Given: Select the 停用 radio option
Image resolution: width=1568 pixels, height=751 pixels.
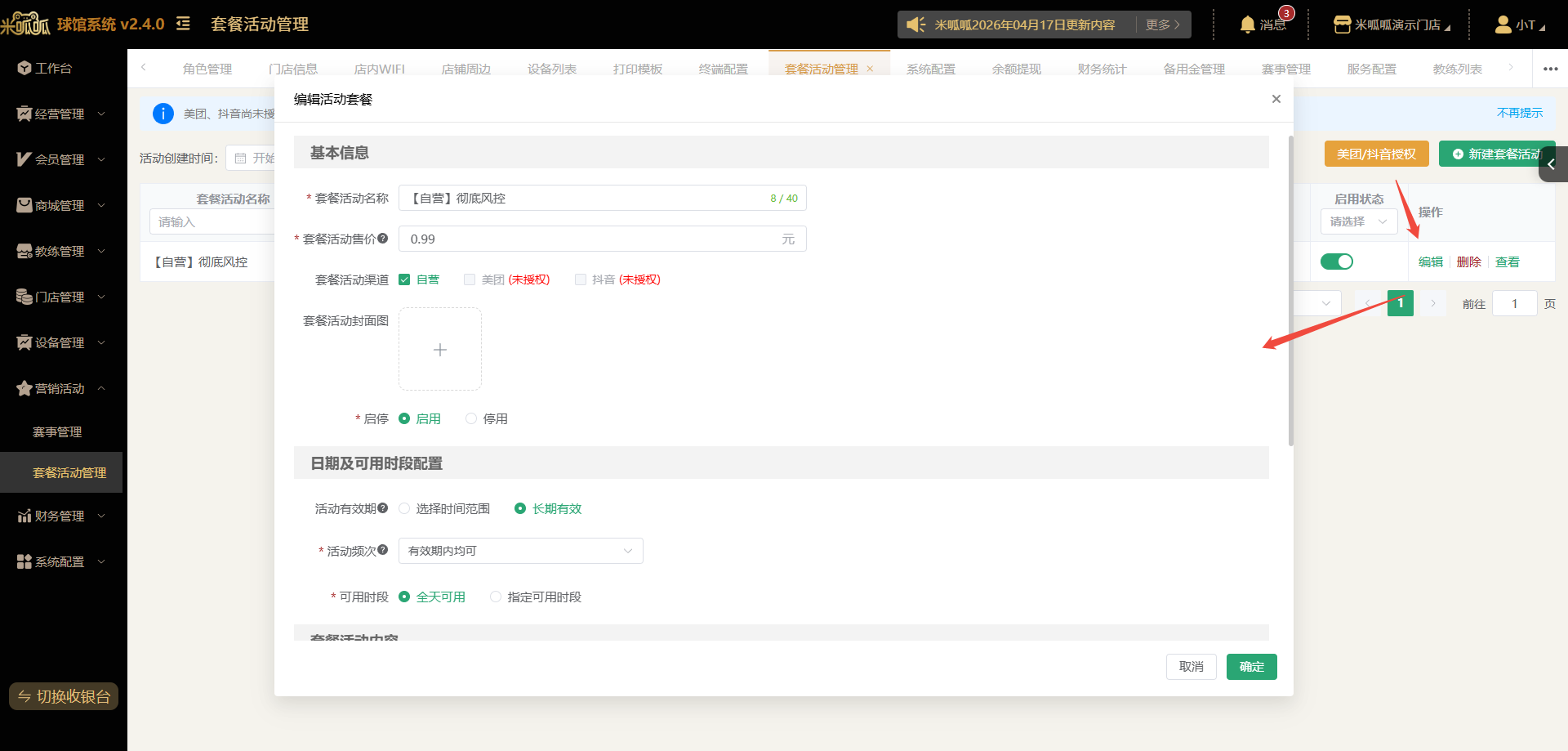Looking at the screenshot, I should [471, 418].
